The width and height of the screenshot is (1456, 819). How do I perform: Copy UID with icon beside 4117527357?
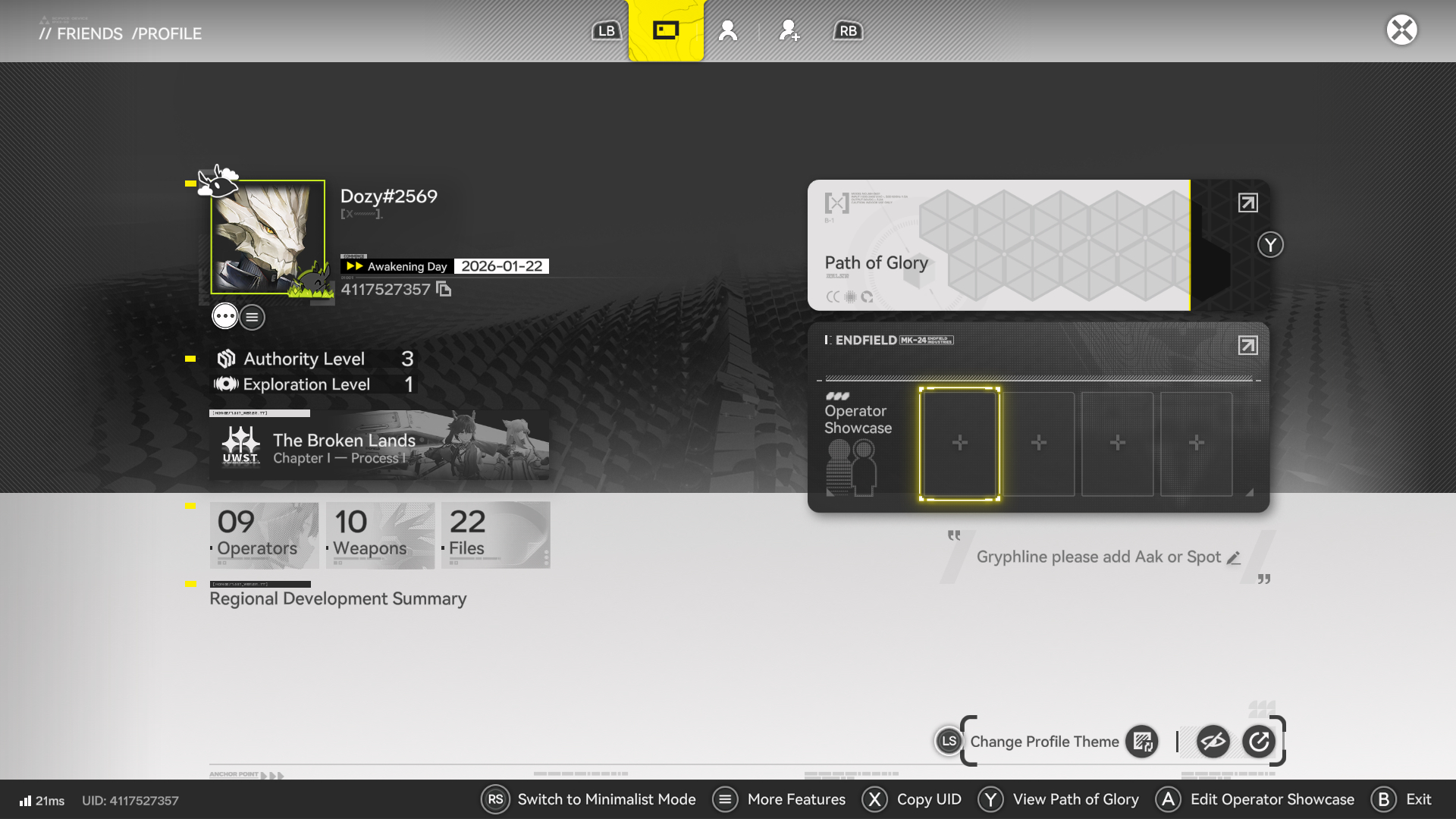[444, 290]
